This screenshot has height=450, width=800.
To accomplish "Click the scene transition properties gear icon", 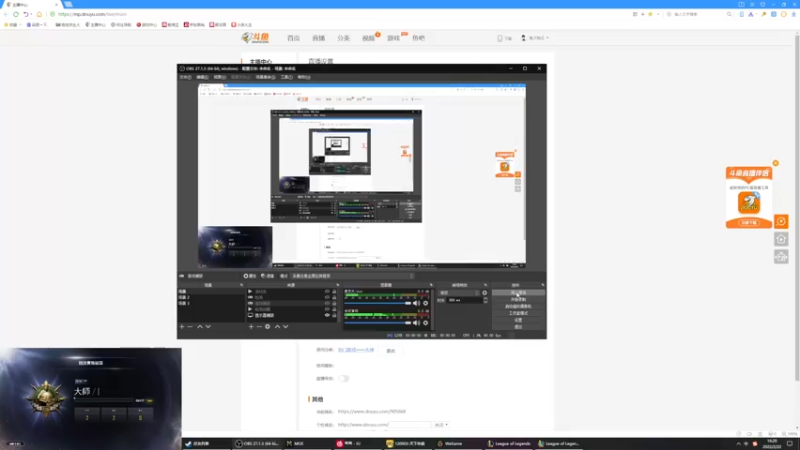I will point(485,293).
